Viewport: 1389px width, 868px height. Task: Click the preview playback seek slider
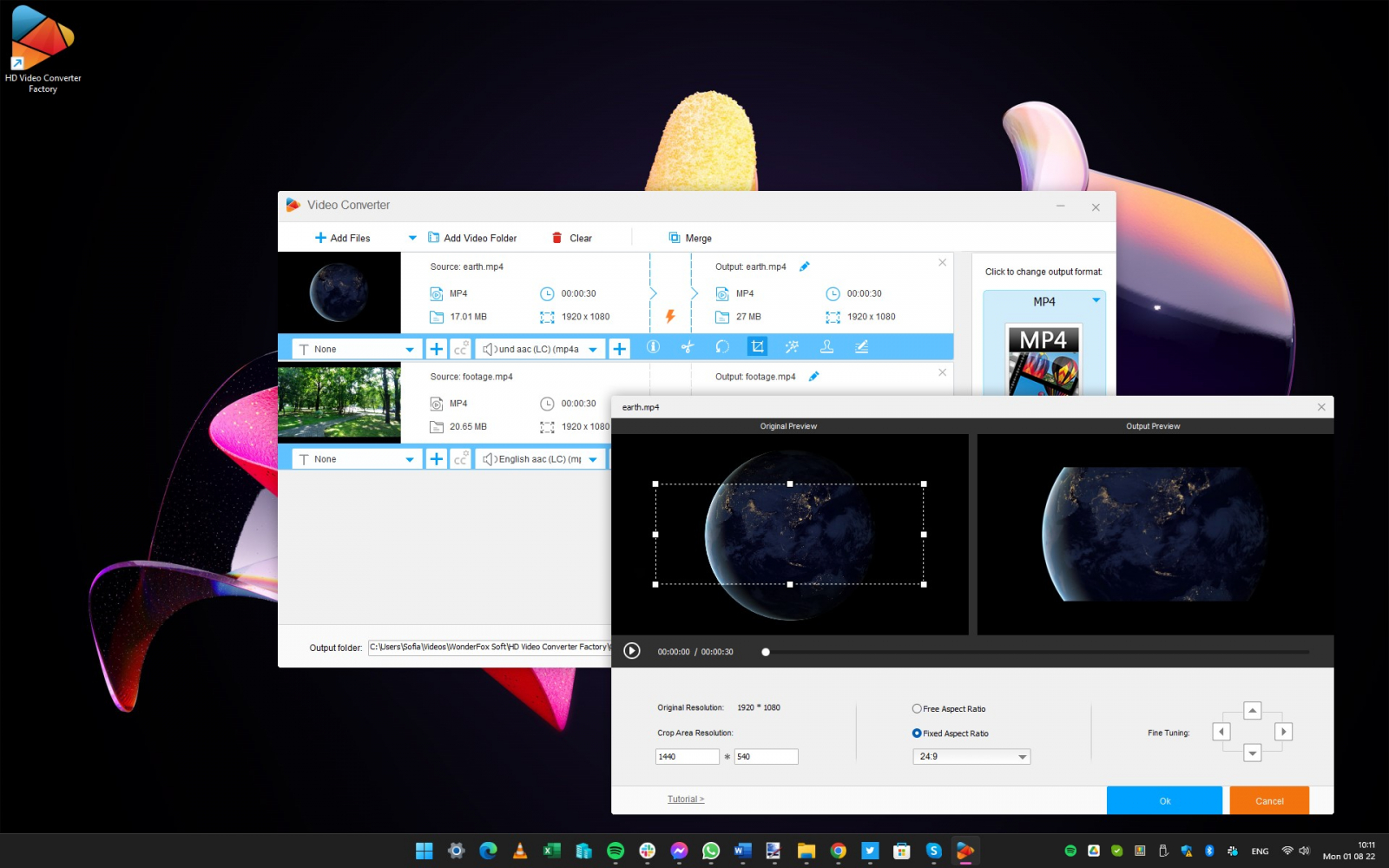tap(1037, 652)
